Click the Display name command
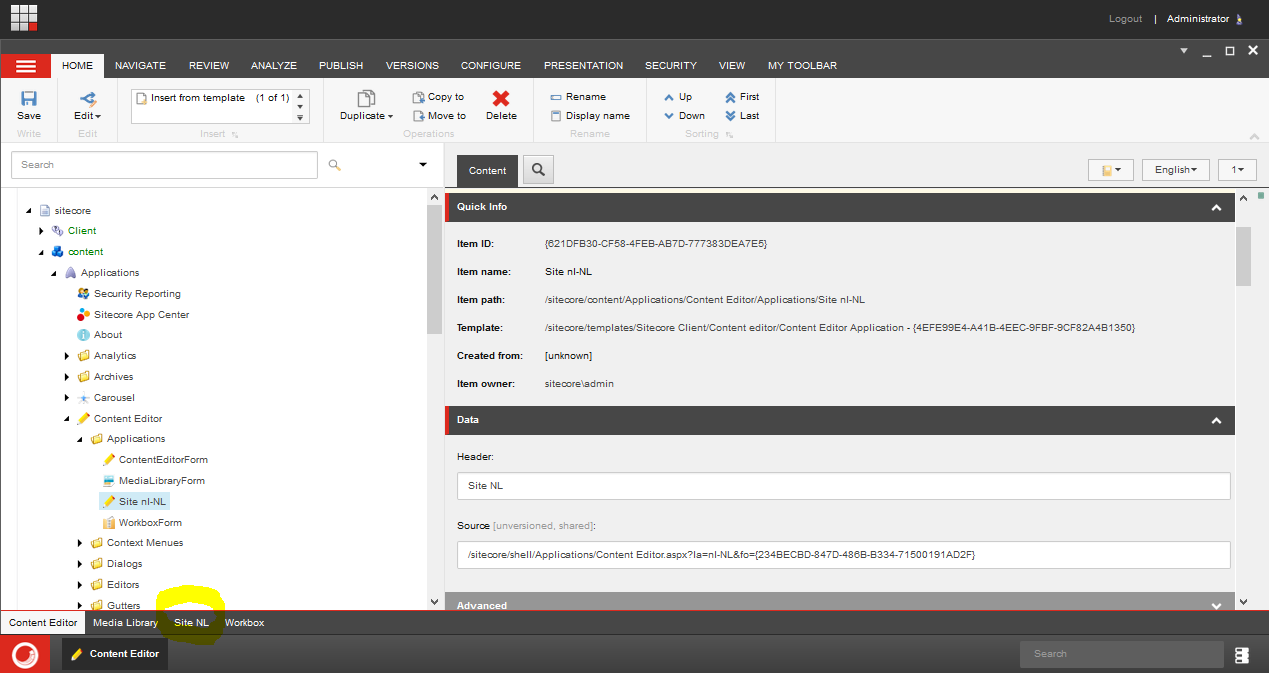 coord(590,116)
